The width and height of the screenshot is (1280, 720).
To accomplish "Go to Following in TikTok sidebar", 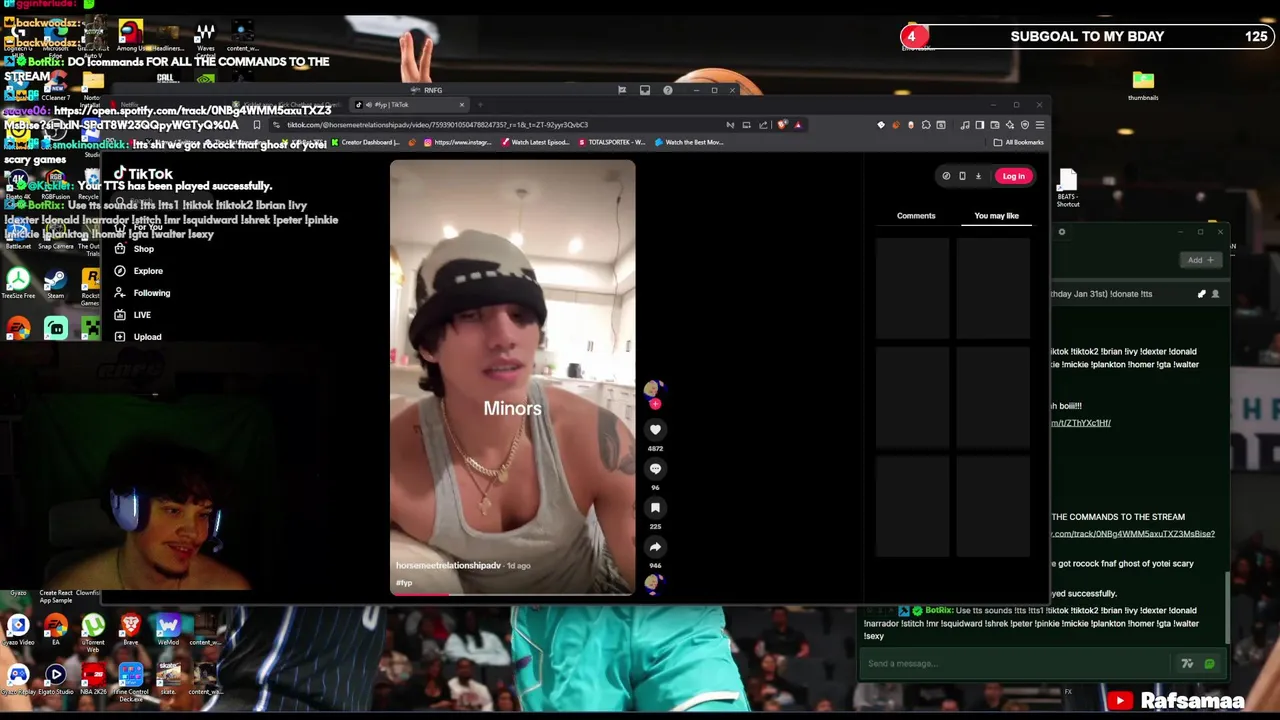I will point(142,293).
